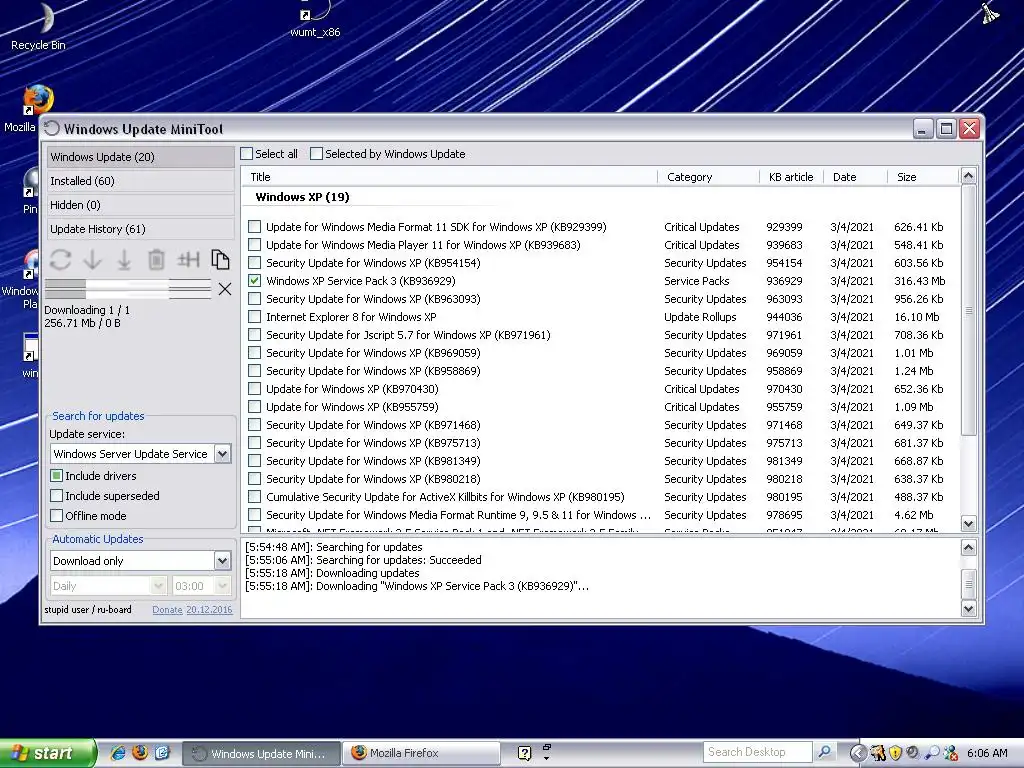
Task: Click the 20.12.2016 version link
Action: pyautogui.click(x=209, y=609)
